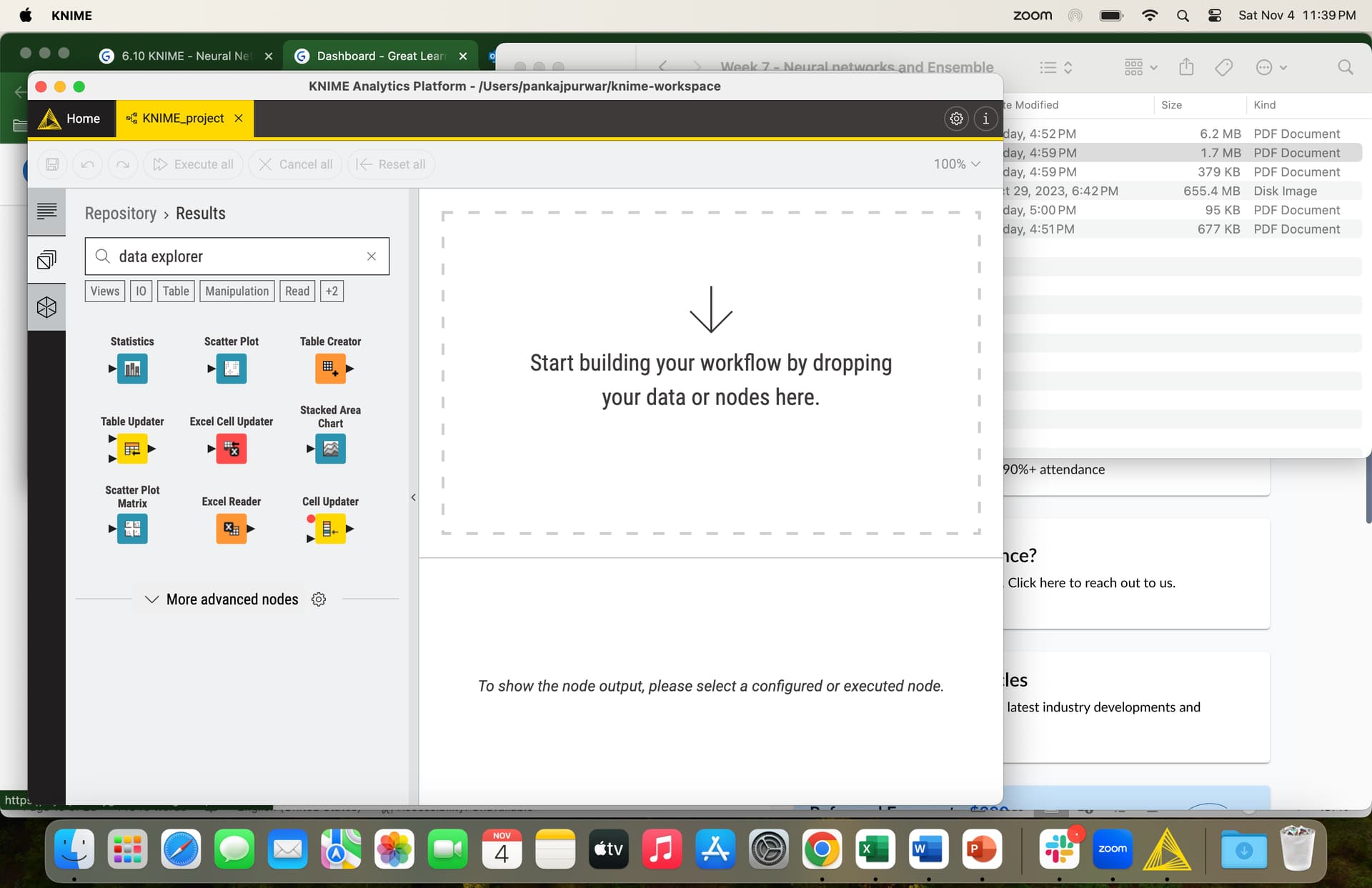The image size is (1372, 888).
Task: Open KNIME settings gear in header
Action: click(956, 119)
